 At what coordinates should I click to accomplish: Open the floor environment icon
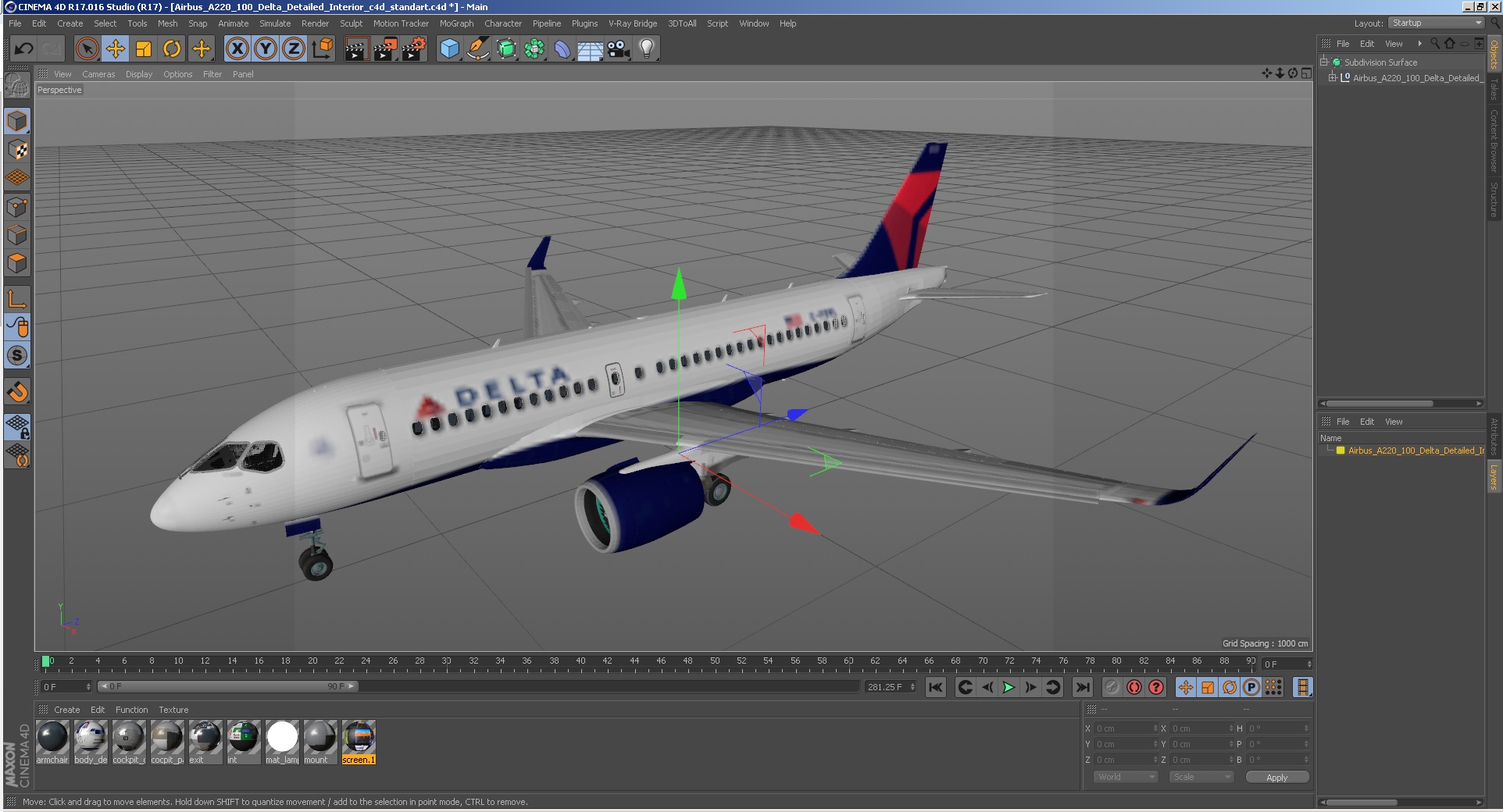(x=591, y=49)
